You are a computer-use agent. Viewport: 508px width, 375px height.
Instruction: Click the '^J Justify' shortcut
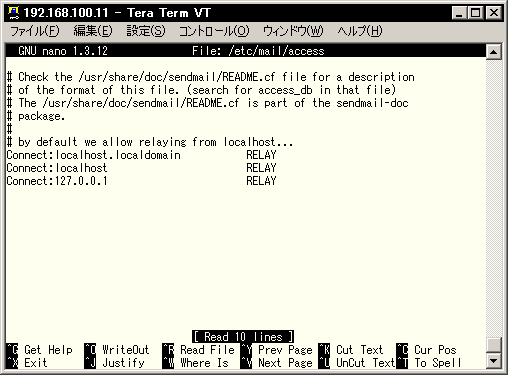click(x=114, y=363)
